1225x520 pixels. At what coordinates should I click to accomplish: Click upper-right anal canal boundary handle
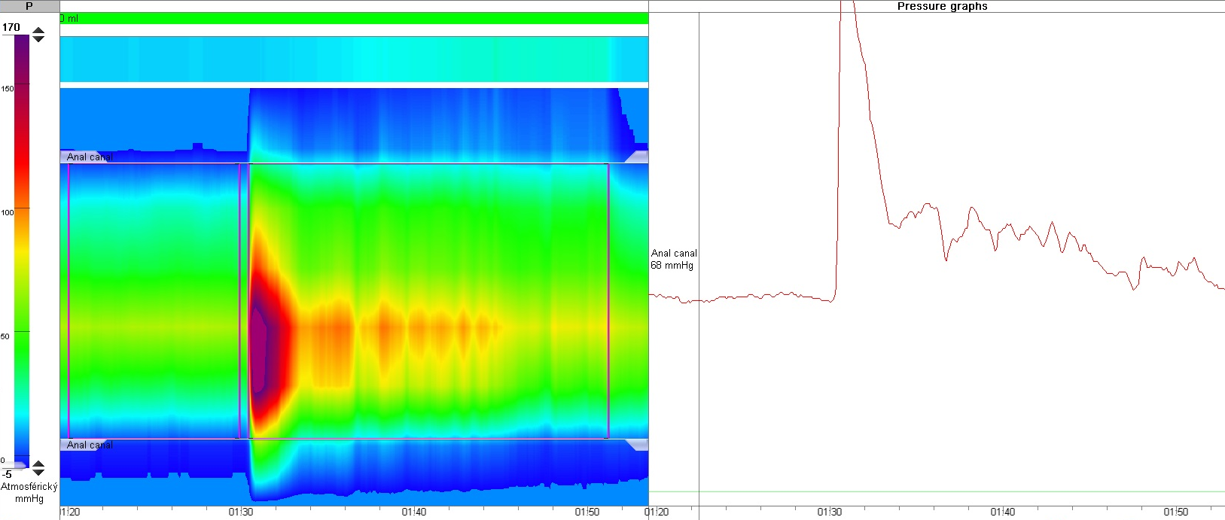coord(636,157)
